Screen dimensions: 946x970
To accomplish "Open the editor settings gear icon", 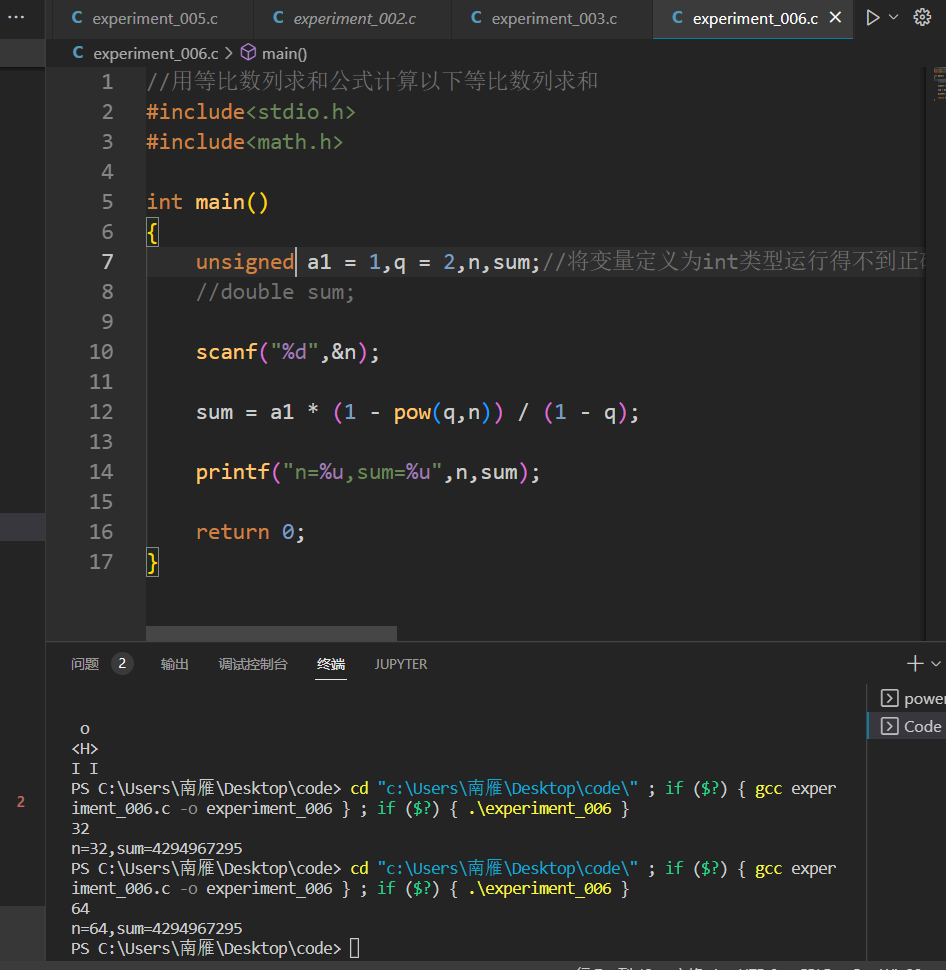I will click(922, 18).
